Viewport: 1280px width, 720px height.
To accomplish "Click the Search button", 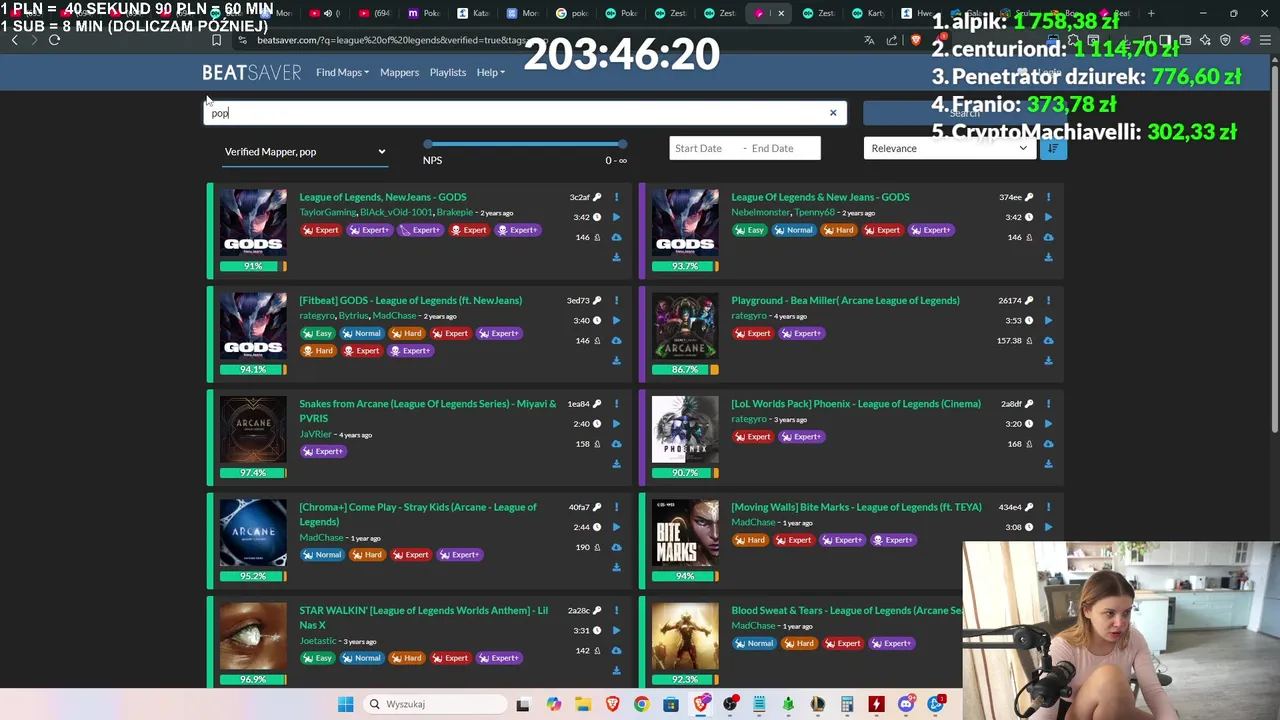I will point(964,113).
